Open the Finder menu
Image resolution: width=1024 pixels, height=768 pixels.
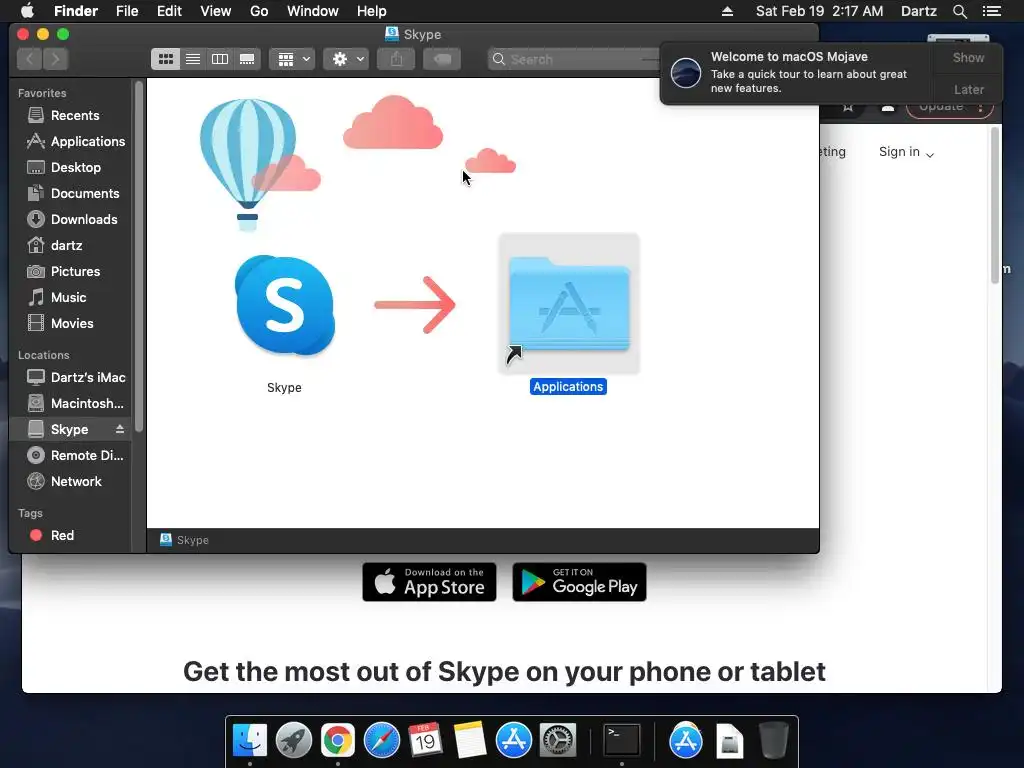click(76, 11)
